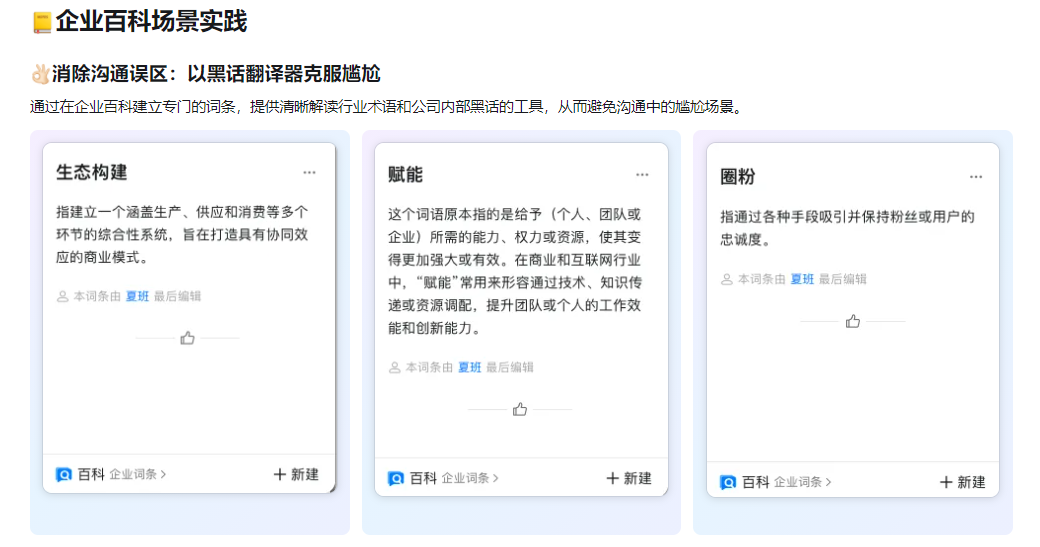Expand 企业词条 in the 圈粉 card
Viewport: 1040px width, 547px height.
[802, 483]
